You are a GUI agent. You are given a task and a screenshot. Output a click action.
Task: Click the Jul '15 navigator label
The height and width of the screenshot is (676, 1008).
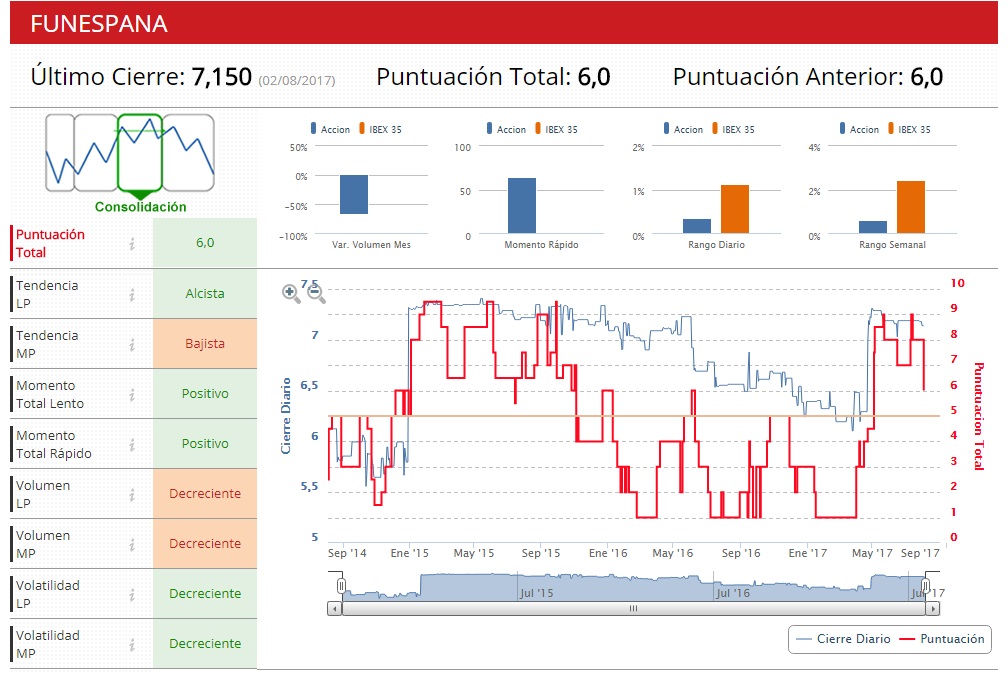coord(537,593)
